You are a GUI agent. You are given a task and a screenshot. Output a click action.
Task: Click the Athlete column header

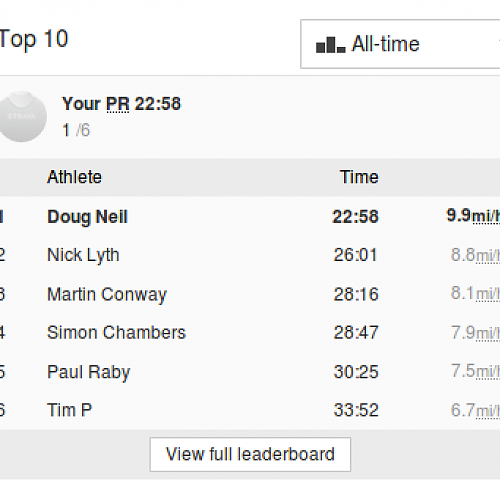point(74,177)
